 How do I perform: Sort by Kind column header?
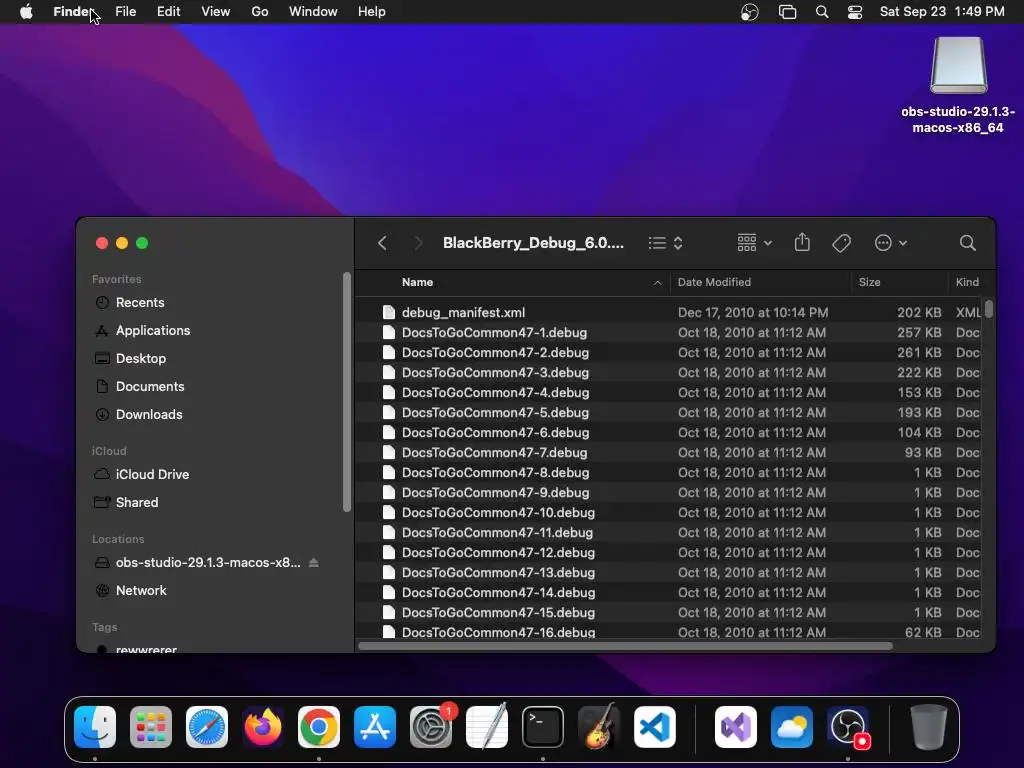tap(967, 282)
